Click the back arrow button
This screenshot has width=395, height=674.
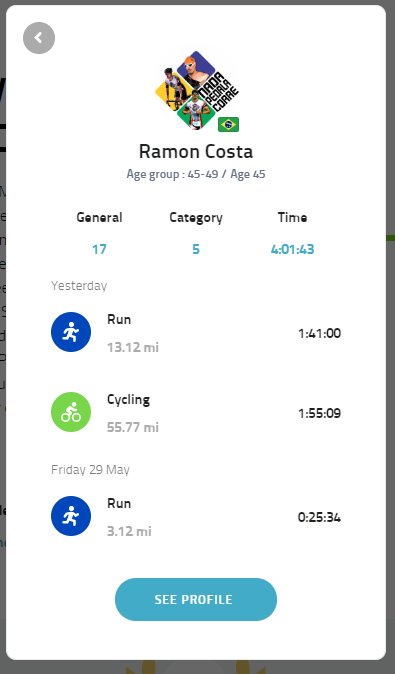[39, 38]
